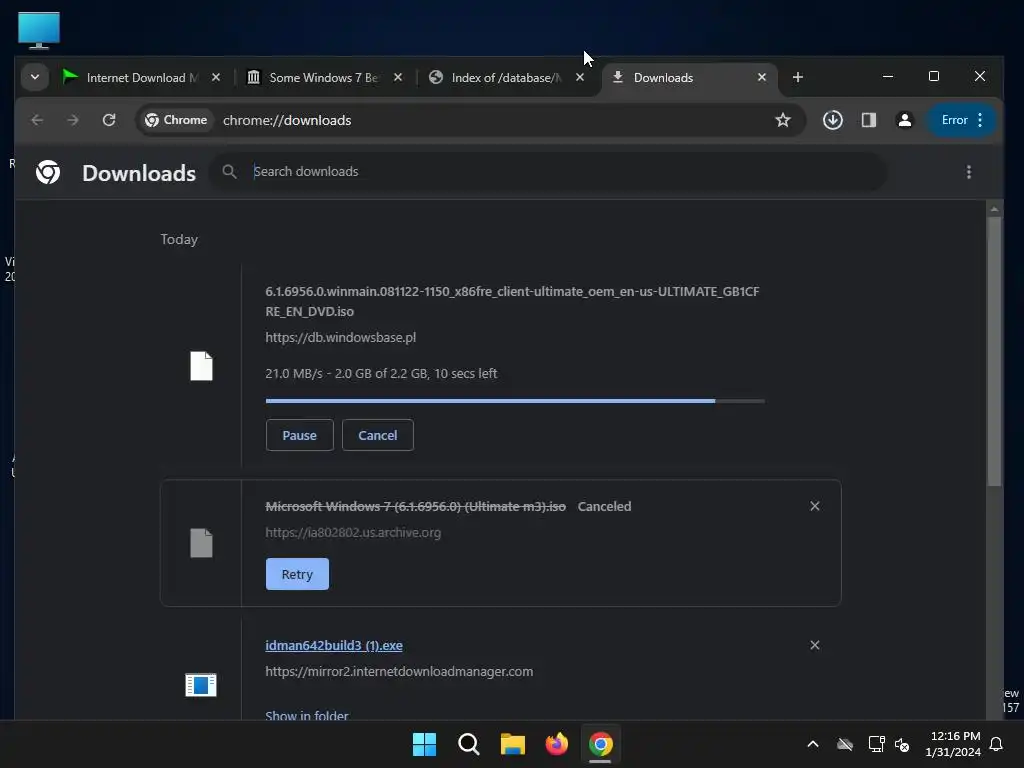
Task: Click the 21.0 MB/s download status text
Action: tap(381, 374)
